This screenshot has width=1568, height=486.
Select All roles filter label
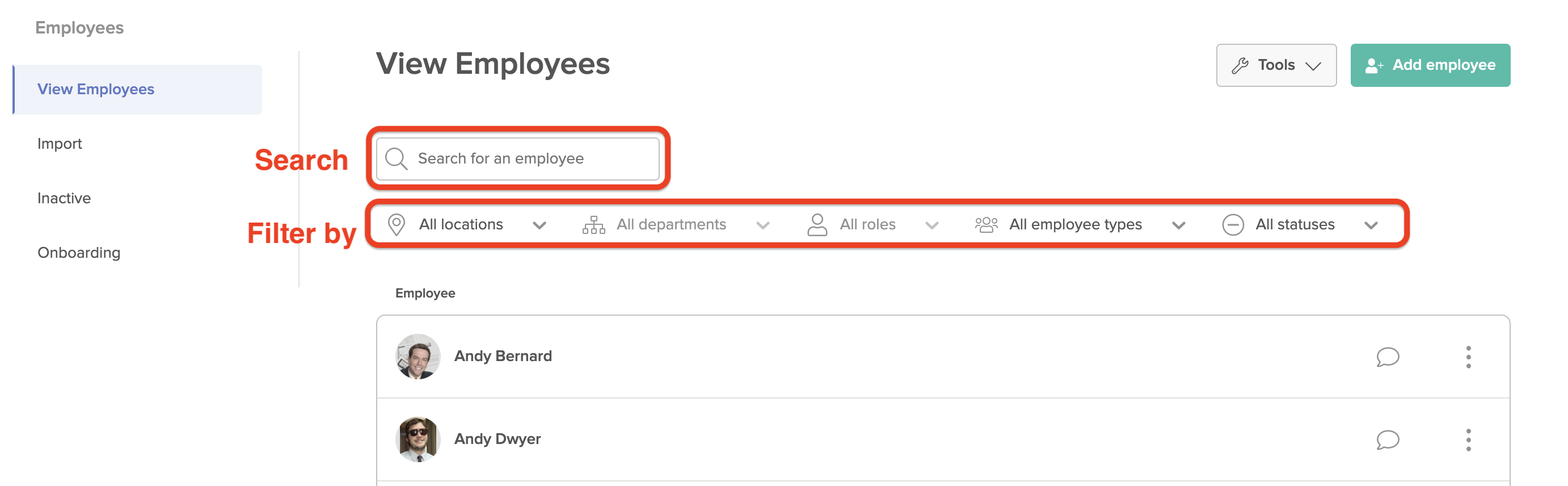coord(867,225)
